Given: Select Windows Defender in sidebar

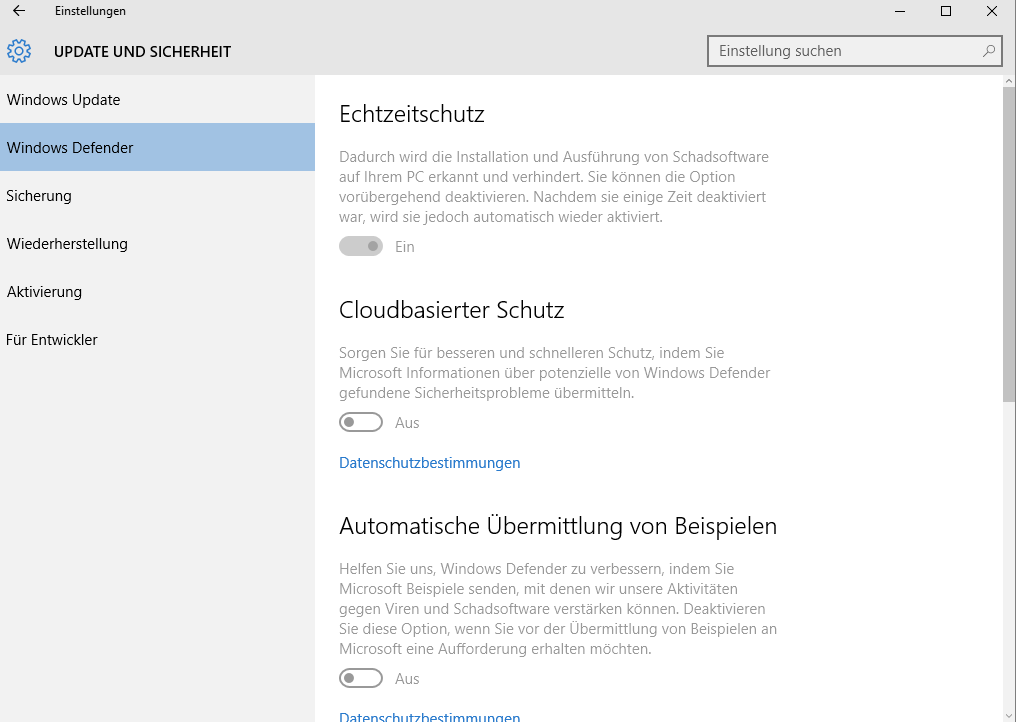Looking at the screenshot, I should point(157,148).
